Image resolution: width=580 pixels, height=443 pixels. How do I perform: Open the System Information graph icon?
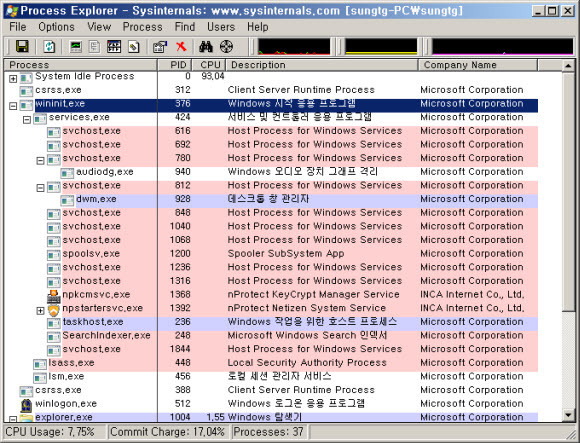76,47
